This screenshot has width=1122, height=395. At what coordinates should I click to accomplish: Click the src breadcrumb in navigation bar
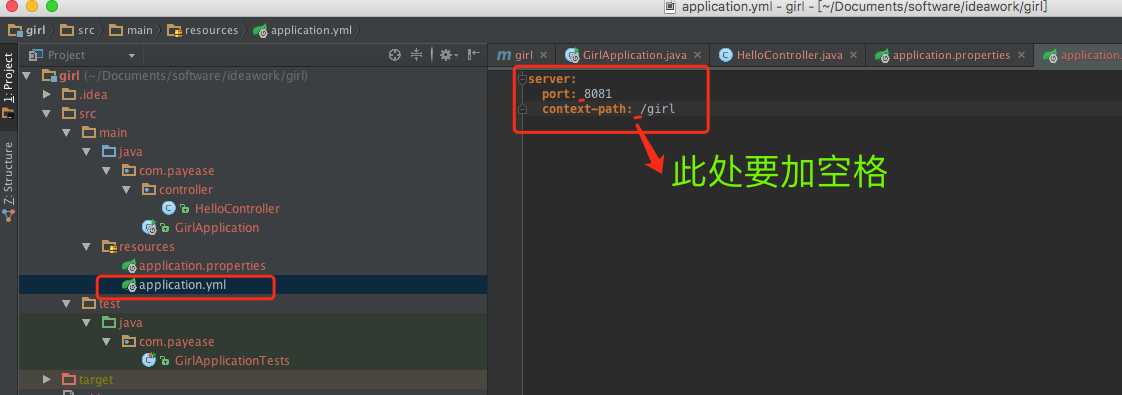(x=77, y=30)
